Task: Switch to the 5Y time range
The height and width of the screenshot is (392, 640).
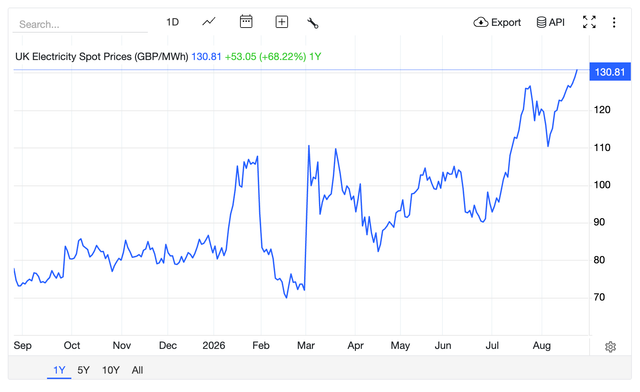Action: [x=83, y=370]
